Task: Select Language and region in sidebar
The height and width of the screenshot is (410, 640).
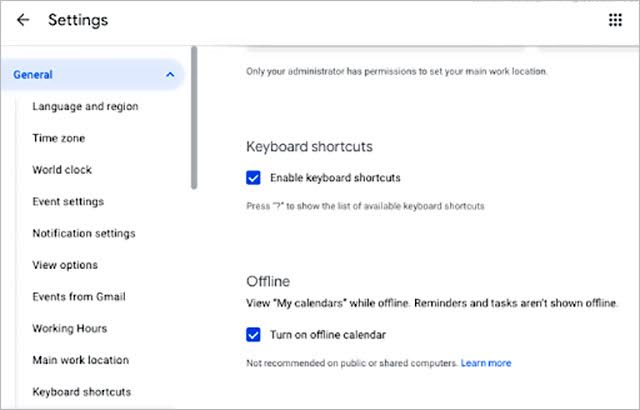Action: point(85,106)
